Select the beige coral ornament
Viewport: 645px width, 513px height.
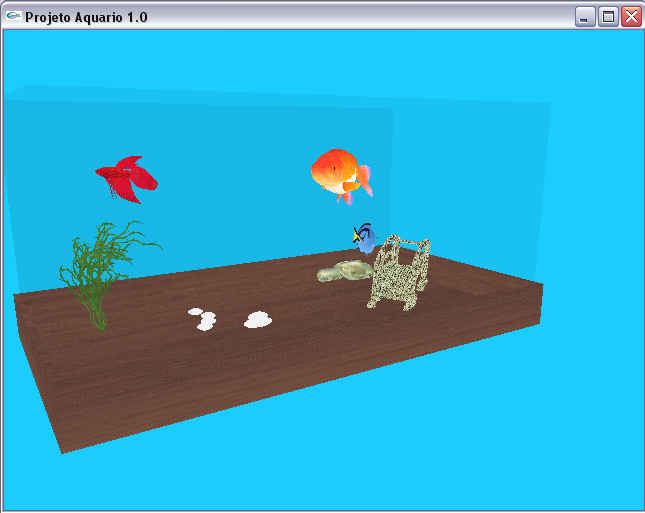(400, 273)
